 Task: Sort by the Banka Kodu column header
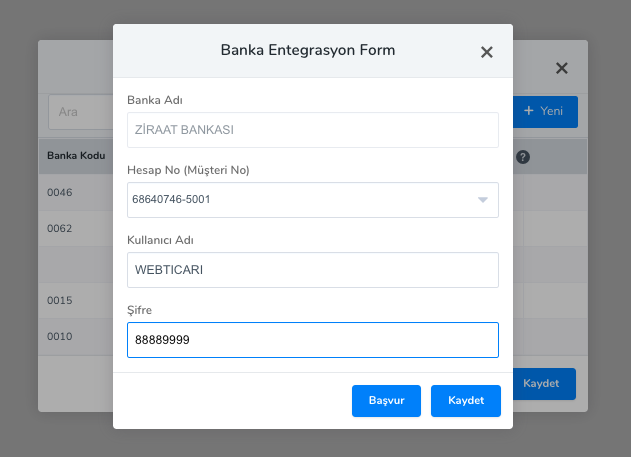coord(74,157)
